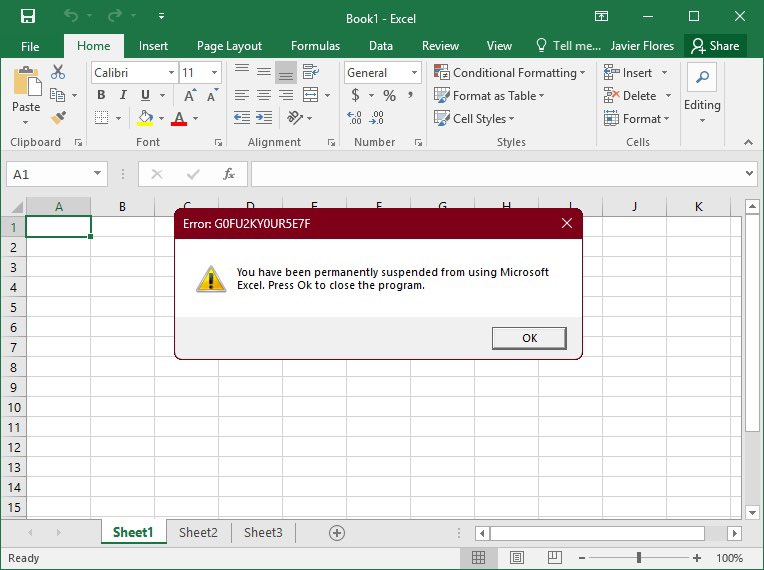This screenshot has width=764, height=570.
Task: Toggle Bold formatting
Action: pyautogui.click(x=101, y=95)
